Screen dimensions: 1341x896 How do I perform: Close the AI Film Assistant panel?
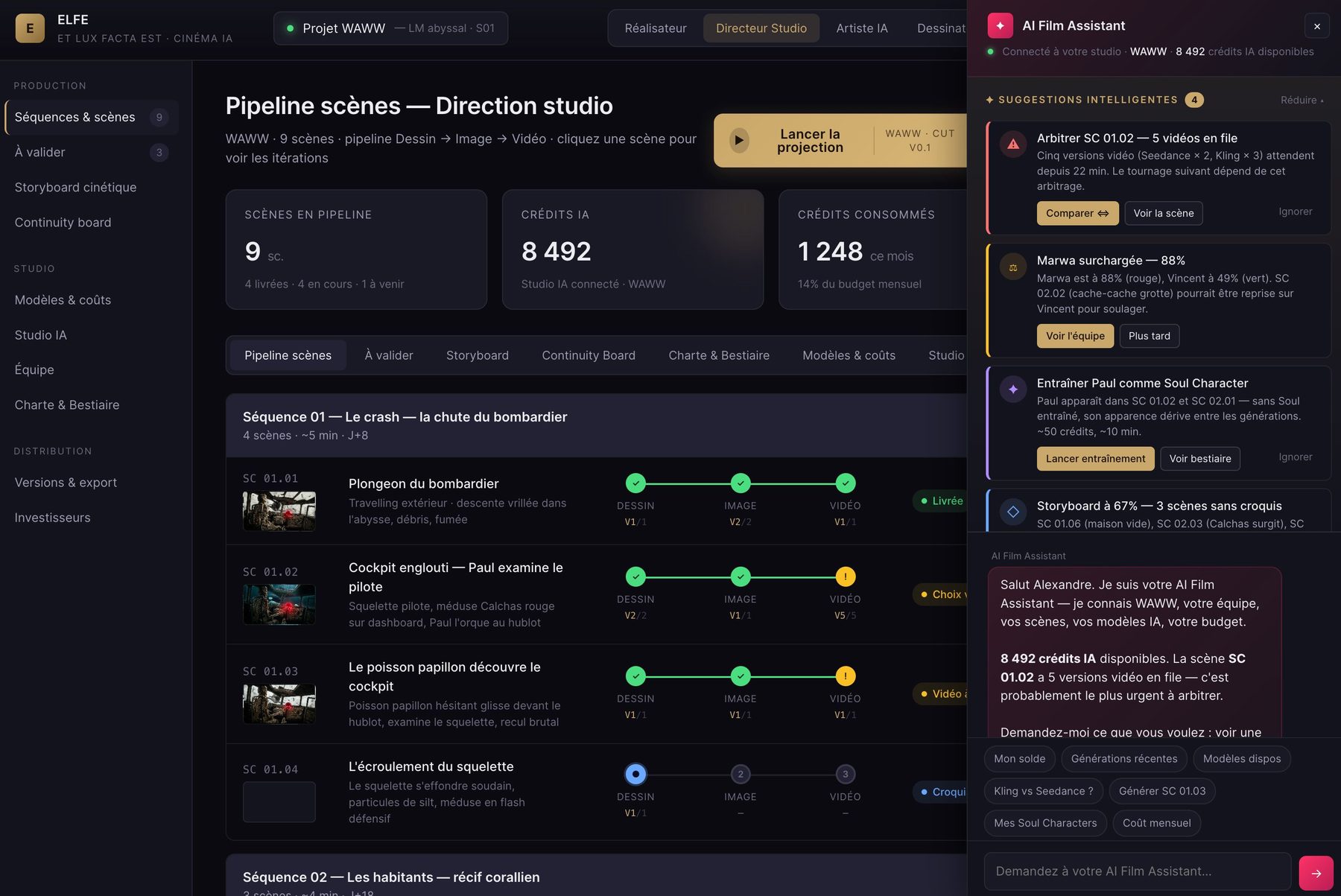(x=1317, y=26)
